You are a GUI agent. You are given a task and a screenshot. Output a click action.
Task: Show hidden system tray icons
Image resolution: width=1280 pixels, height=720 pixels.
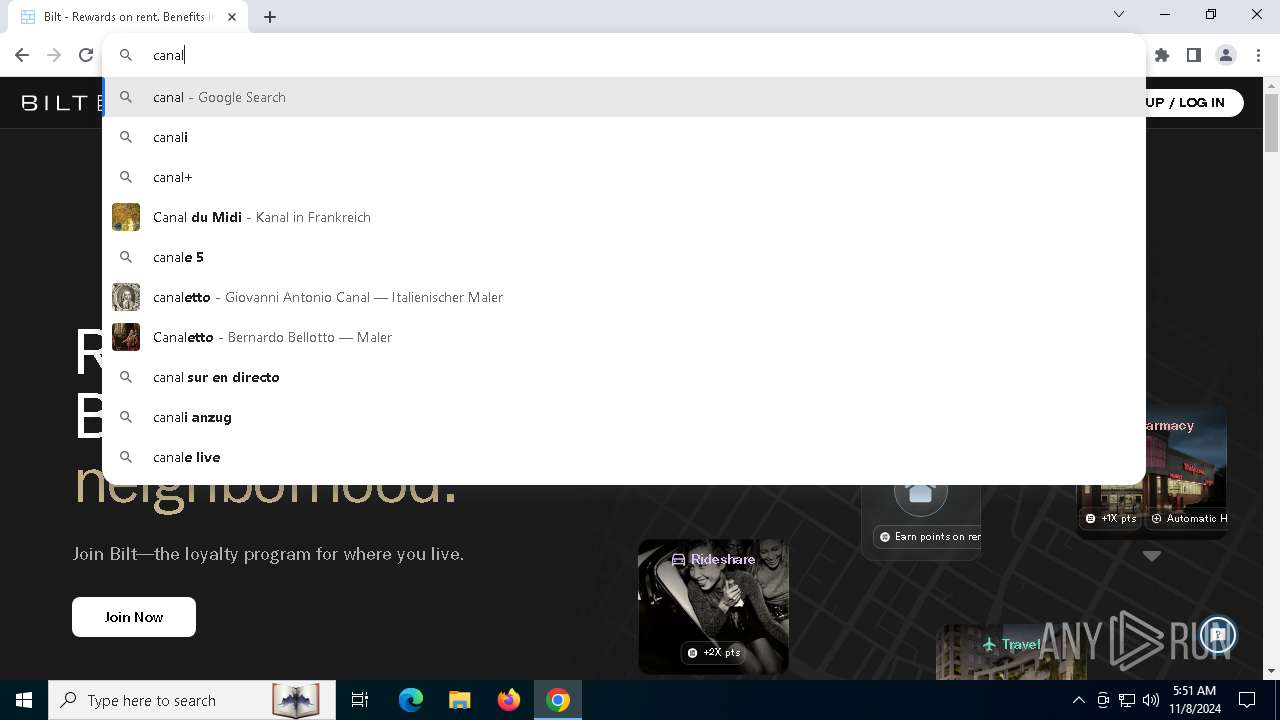coord(1078,700)
